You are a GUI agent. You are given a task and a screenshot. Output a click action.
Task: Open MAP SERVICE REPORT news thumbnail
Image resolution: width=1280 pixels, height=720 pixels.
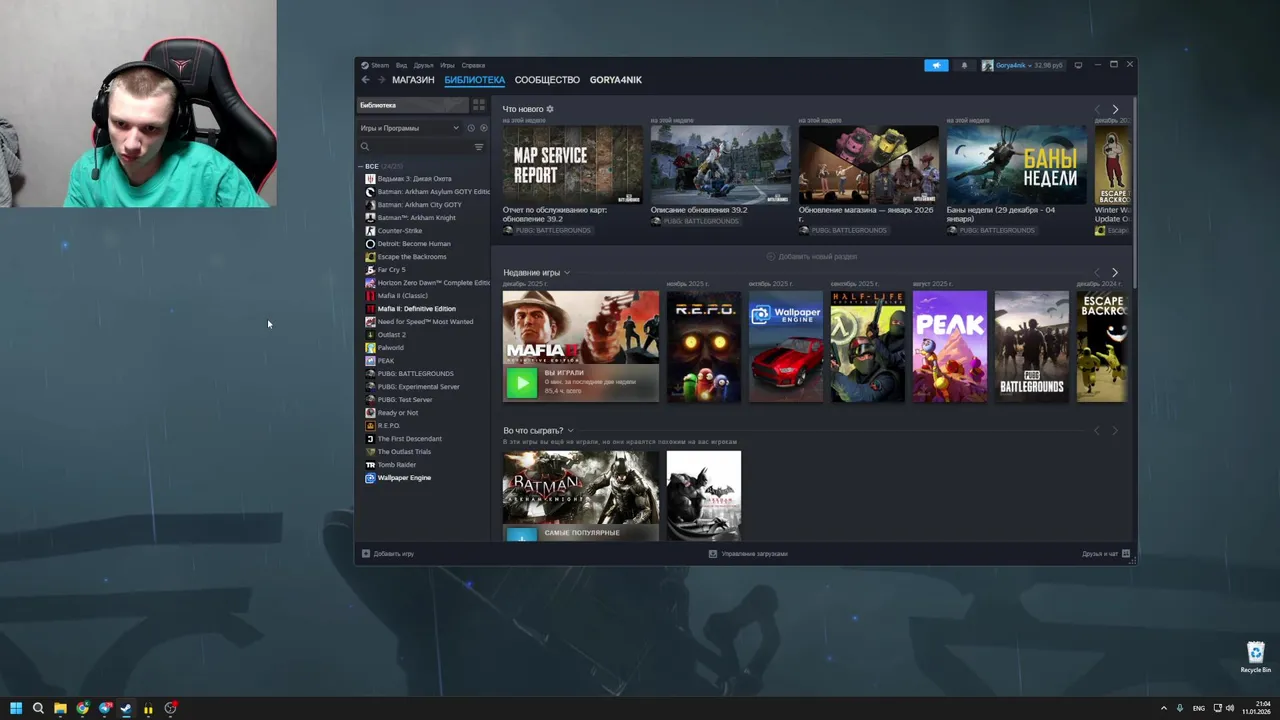click(573, 165)
